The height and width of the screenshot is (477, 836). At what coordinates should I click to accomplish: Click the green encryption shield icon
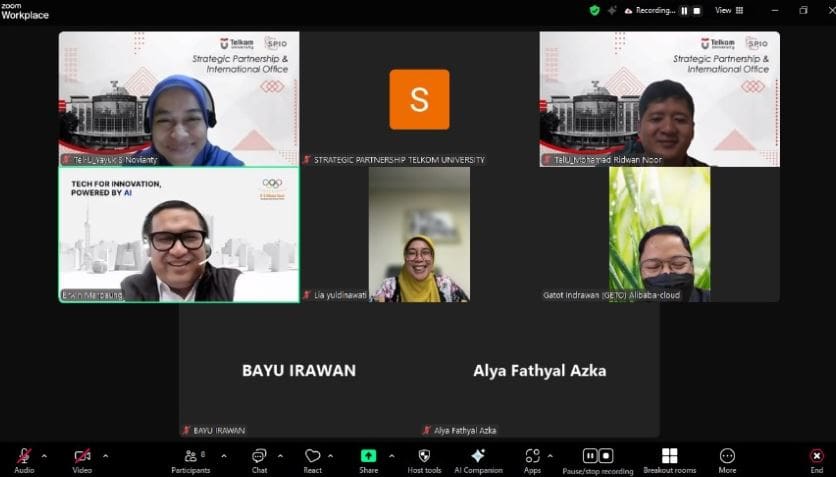pyautogui.click(x=595, y=10)
